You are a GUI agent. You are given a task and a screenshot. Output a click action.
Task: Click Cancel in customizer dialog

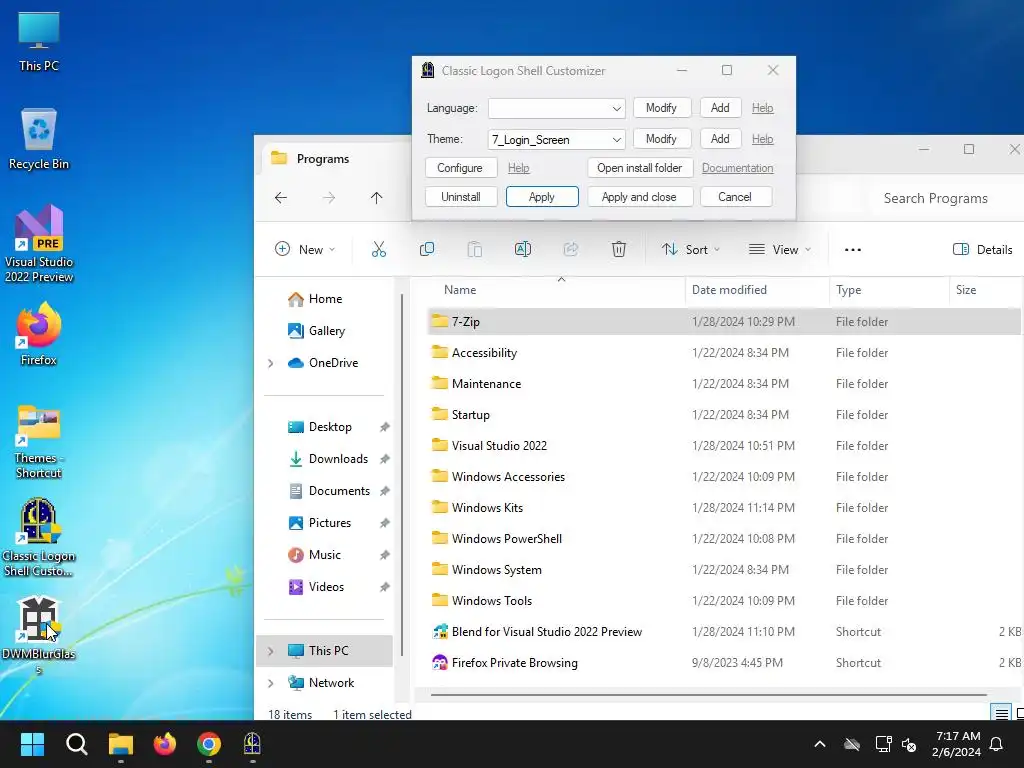pos(736,197)
